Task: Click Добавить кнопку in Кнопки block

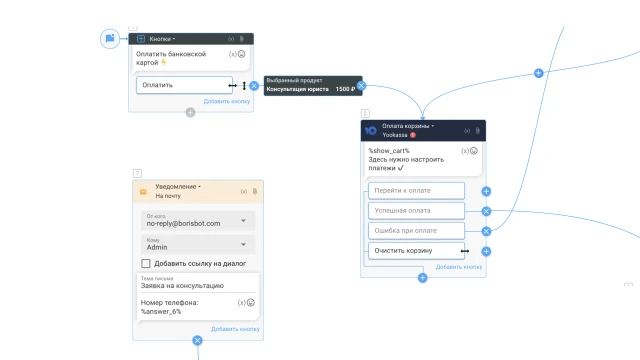Action: click(x=227, y=101)
